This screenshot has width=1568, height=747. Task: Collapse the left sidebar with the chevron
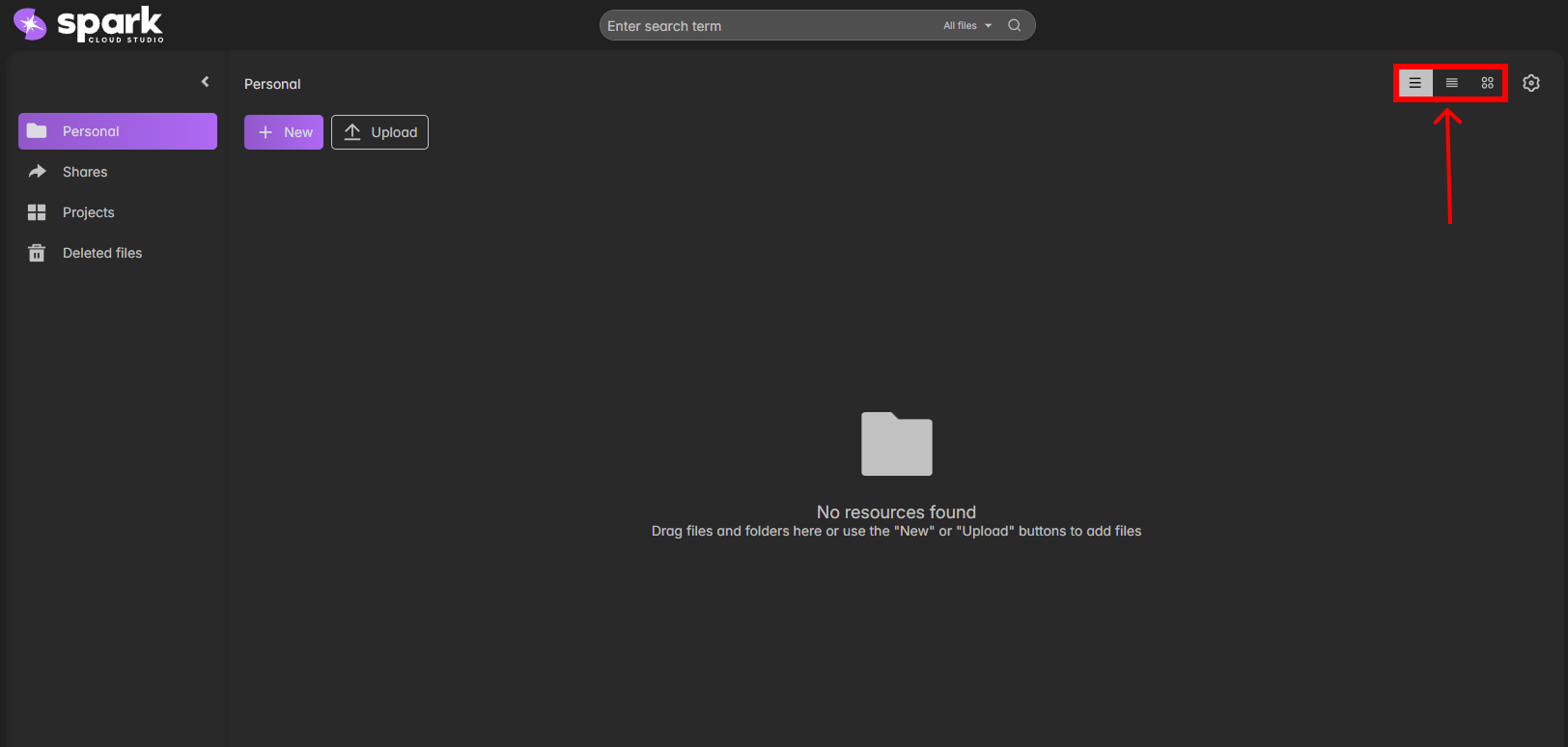coord(205,82)
